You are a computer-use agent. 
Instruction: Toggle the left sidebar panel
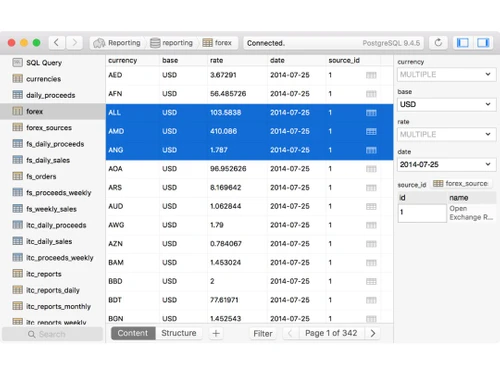coord(463,43)
